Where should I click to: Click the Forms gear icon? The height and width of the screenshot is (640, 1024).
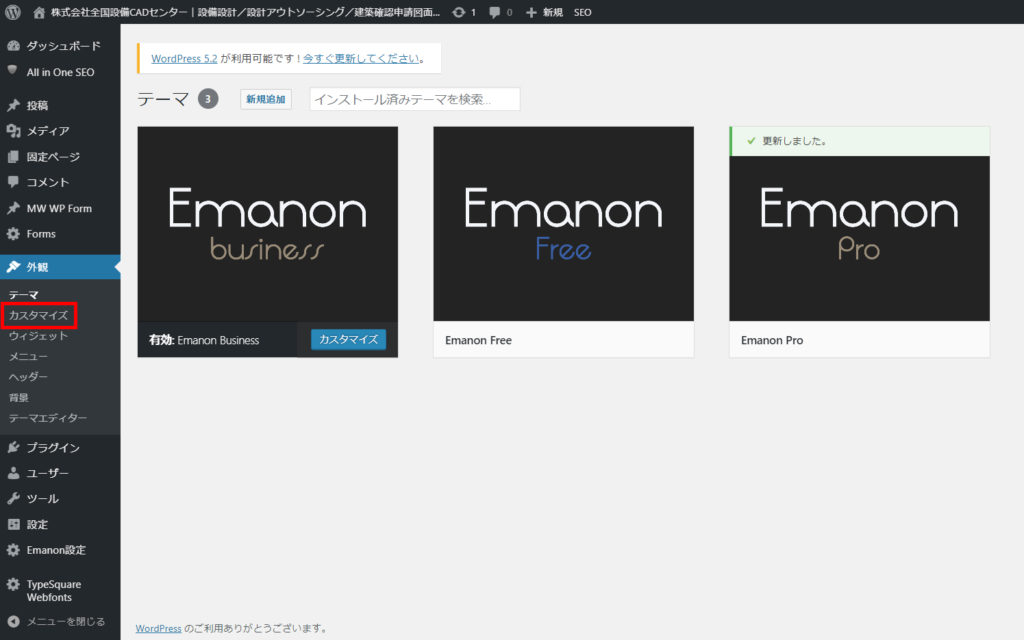pos(13,234)
